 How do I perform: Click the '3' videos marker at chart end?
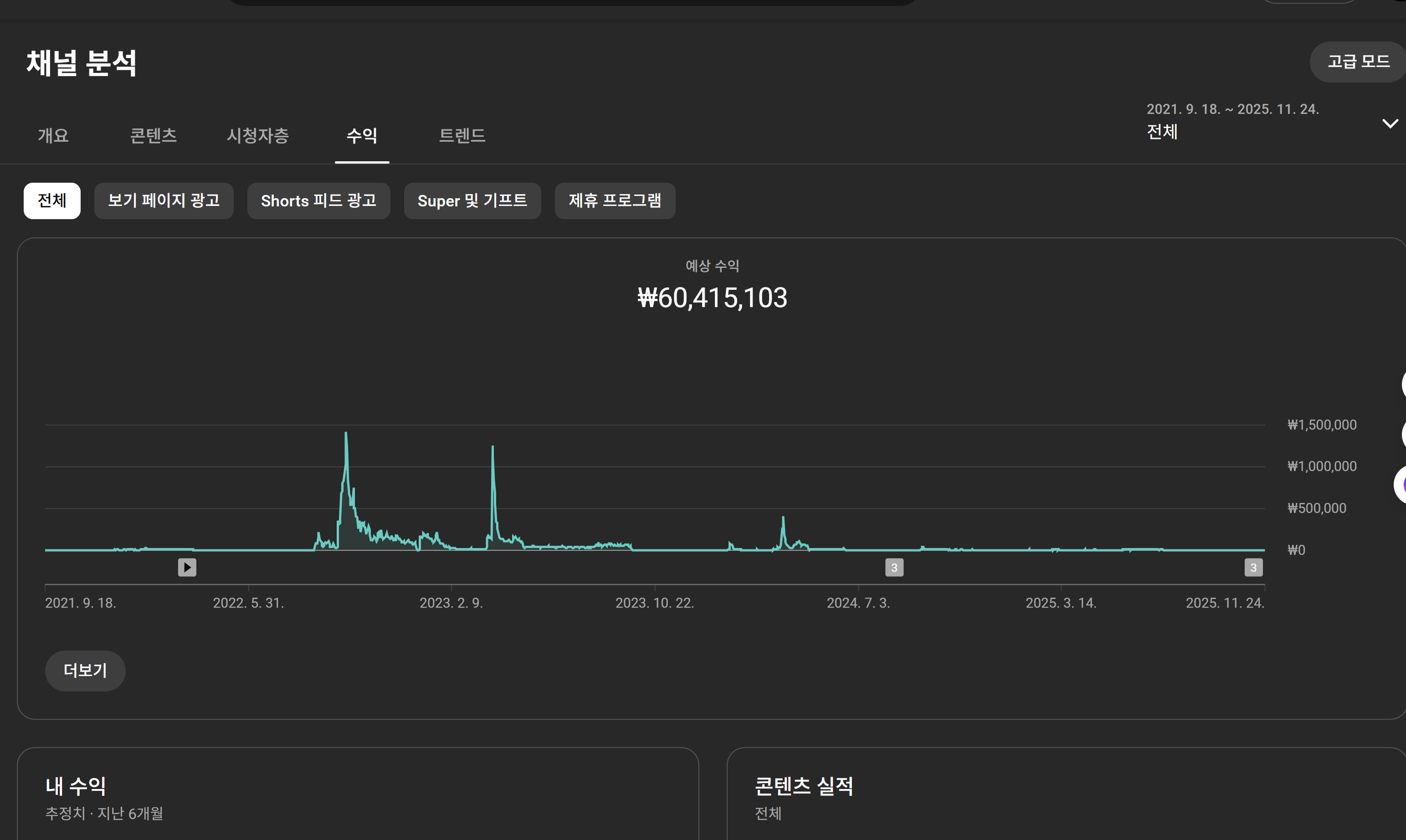1253,567
